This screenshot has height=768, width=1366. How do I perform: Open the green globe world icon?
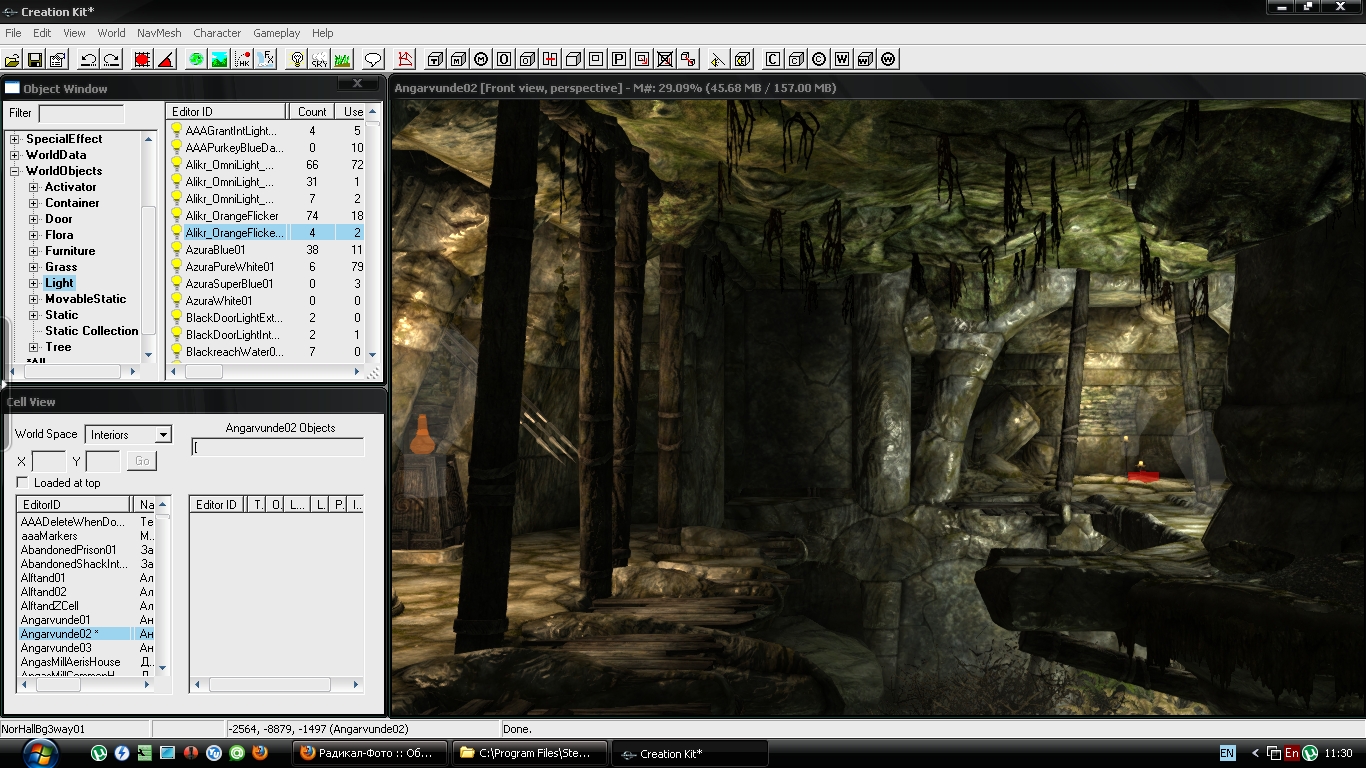tap(196, 59)
